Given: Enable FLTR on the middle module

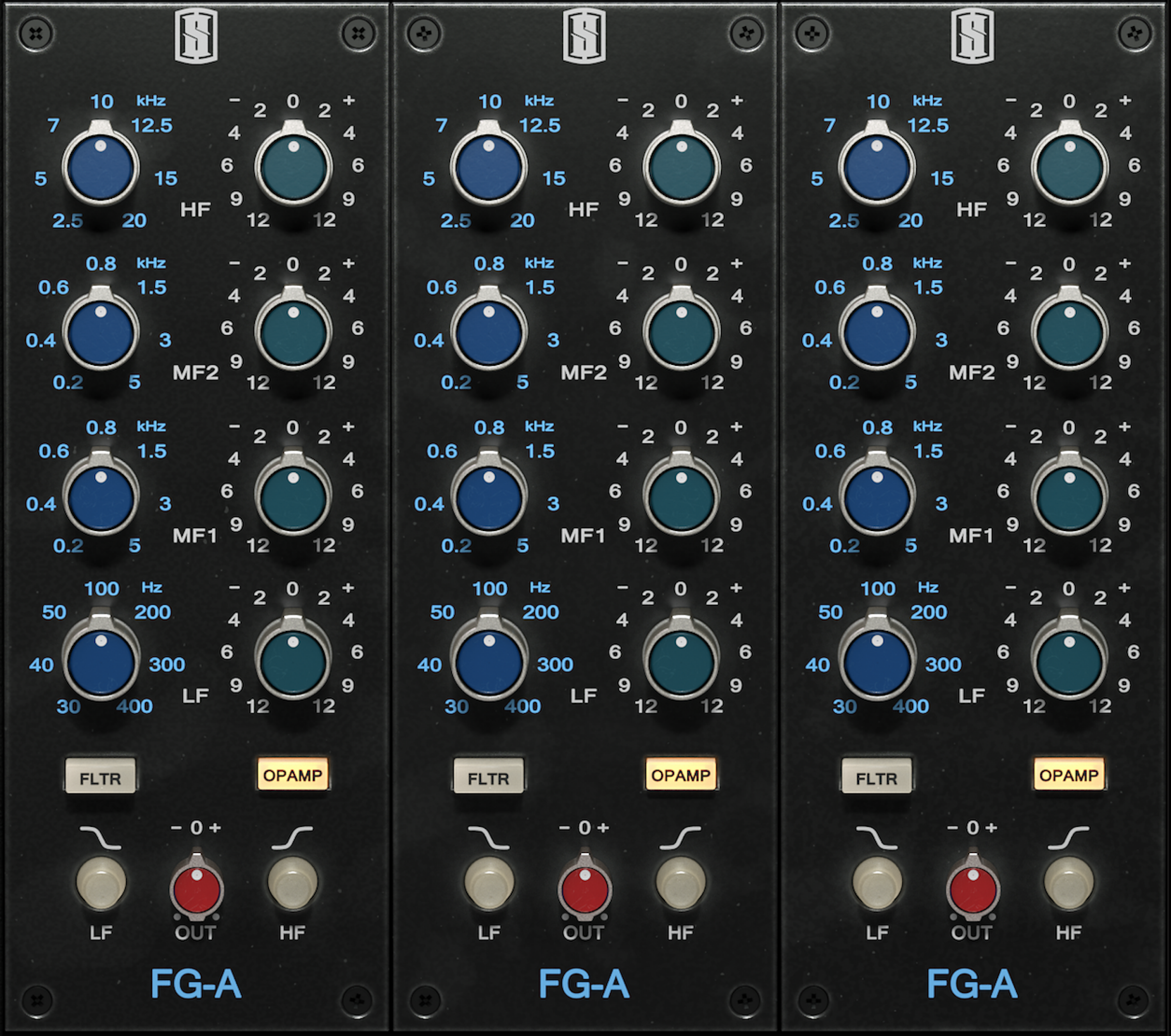Looking at the screenshot, I should tap(488, 777).
